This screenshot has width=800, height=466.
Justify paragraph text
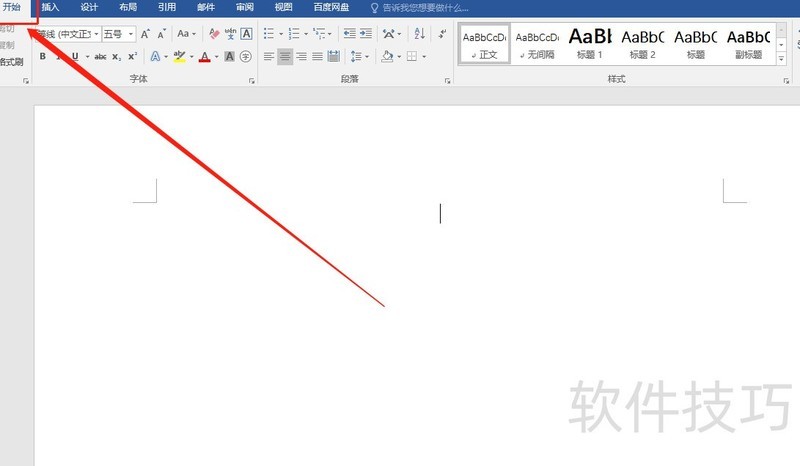(317, 56)
